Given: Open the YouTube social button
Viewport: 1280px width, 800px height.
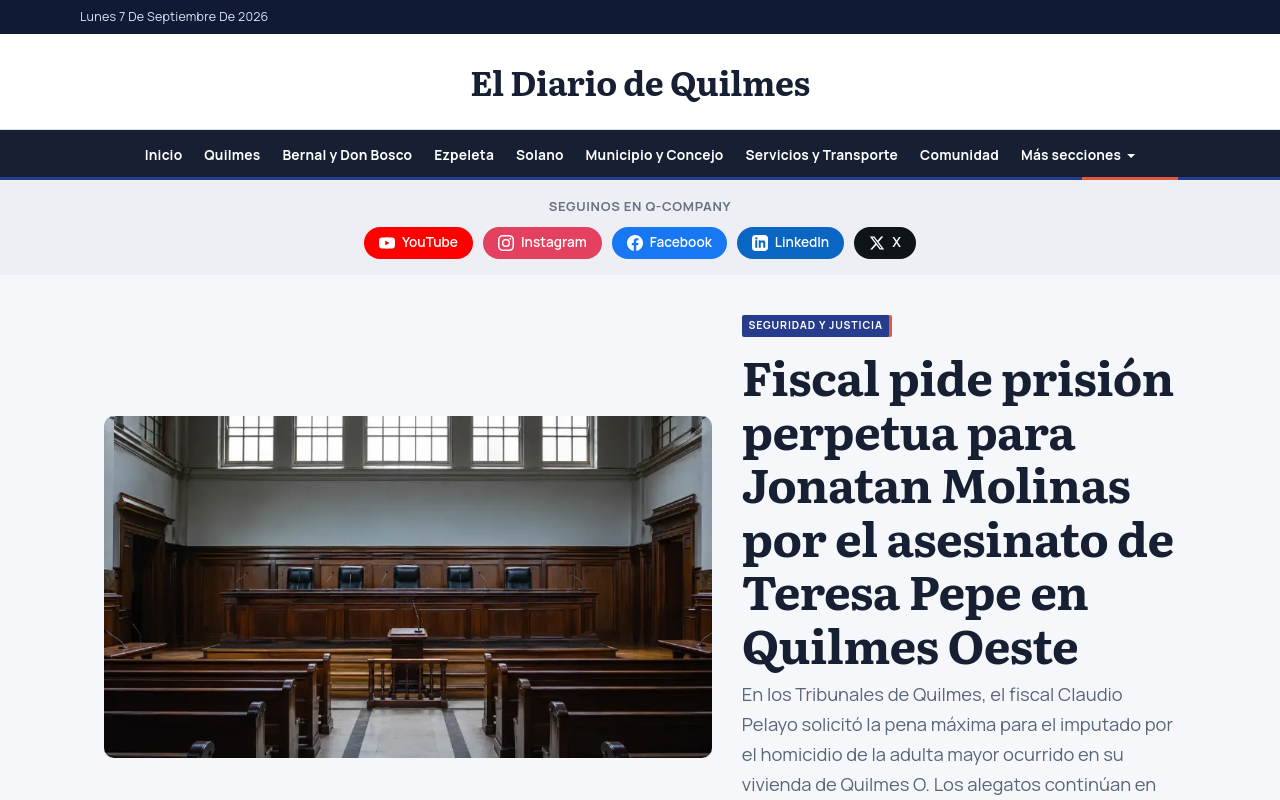Looking at the screenshot, I should pyautogui.click(x=418, y=243).
